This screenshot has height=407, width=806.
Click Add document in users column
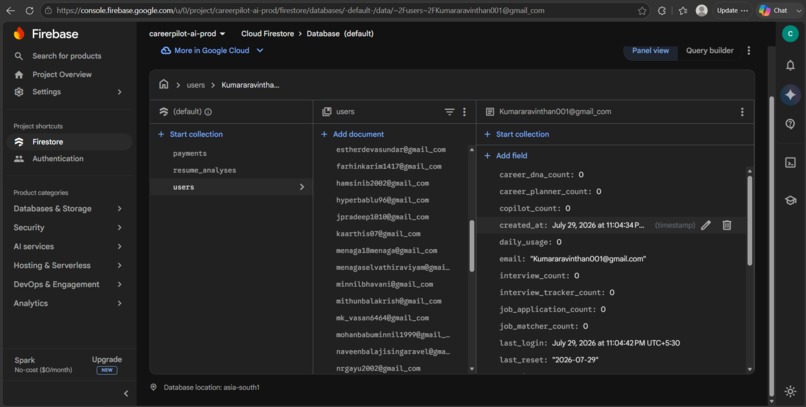coord(353,134)
